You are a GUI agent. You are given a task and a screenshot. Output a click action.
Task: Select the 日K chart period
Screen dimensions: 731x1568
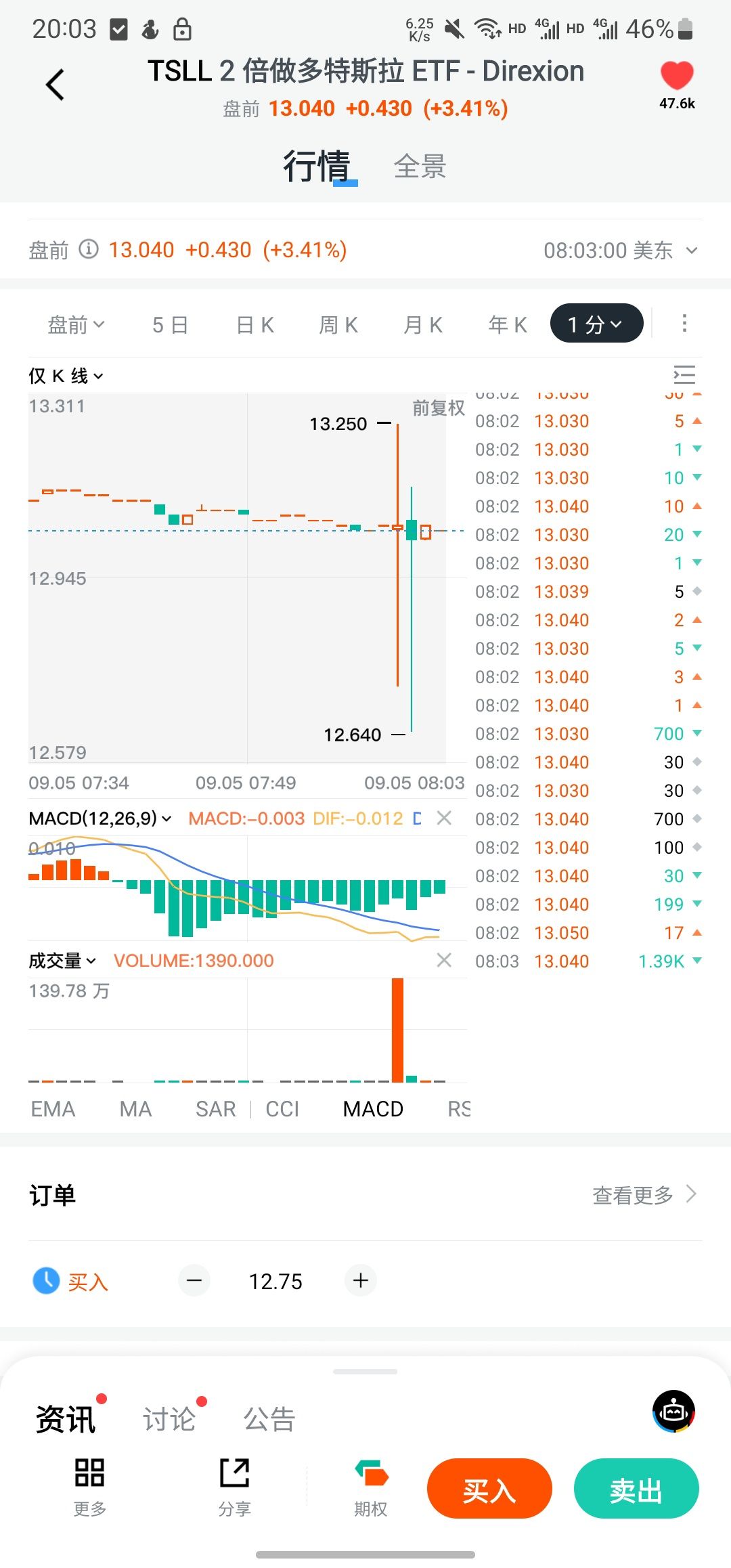pyautogui.click(x=255, y=325)
